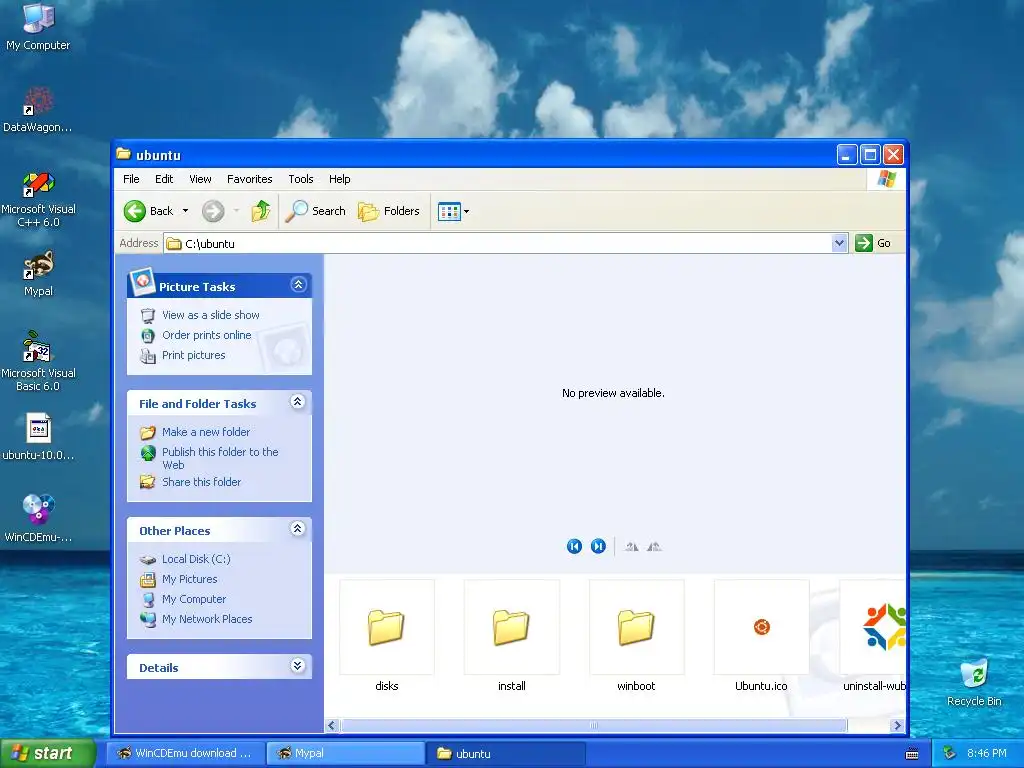Open the File menu

tap(131, 179)
